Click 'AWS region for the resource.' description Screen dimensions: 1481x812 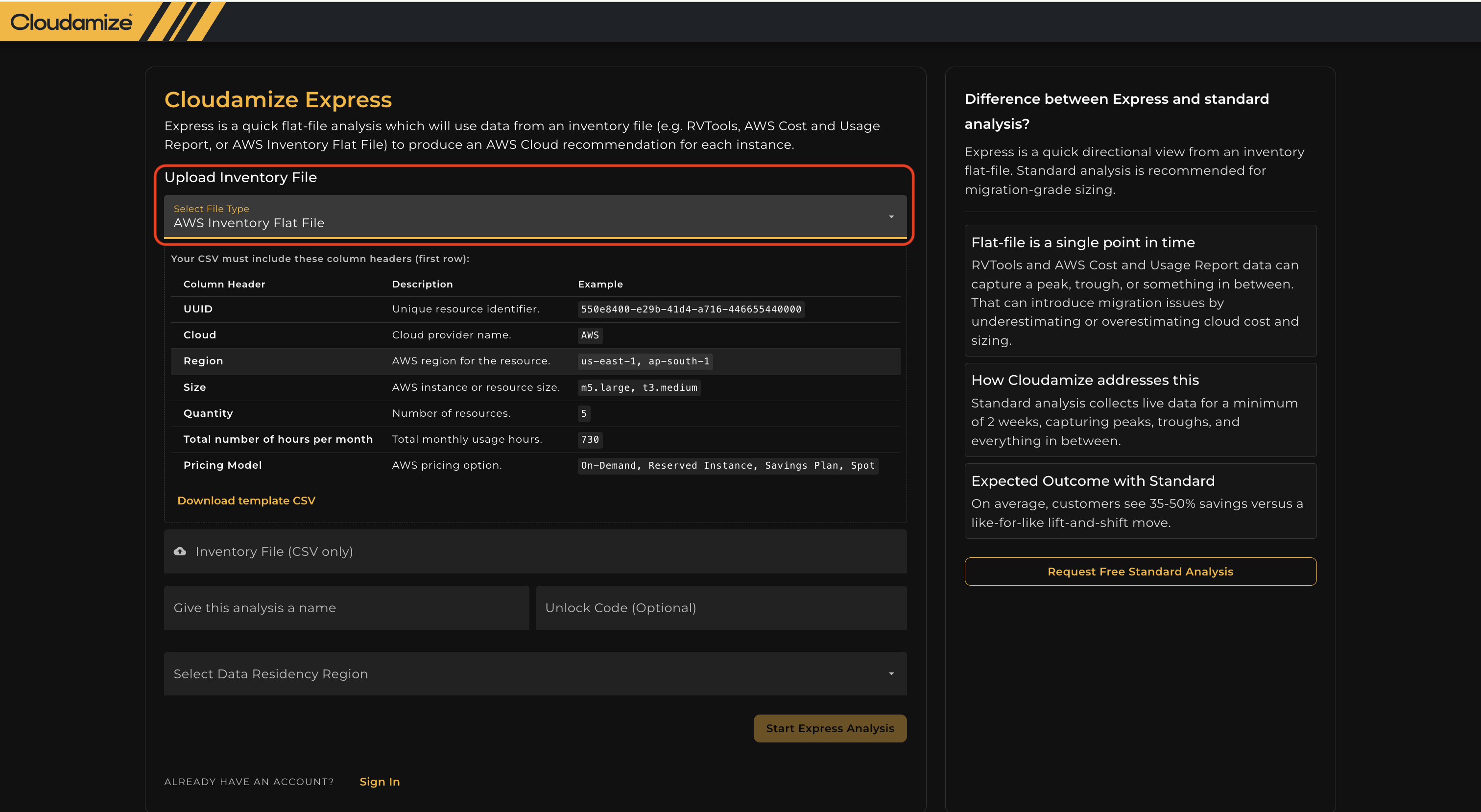tap(471, 360)
